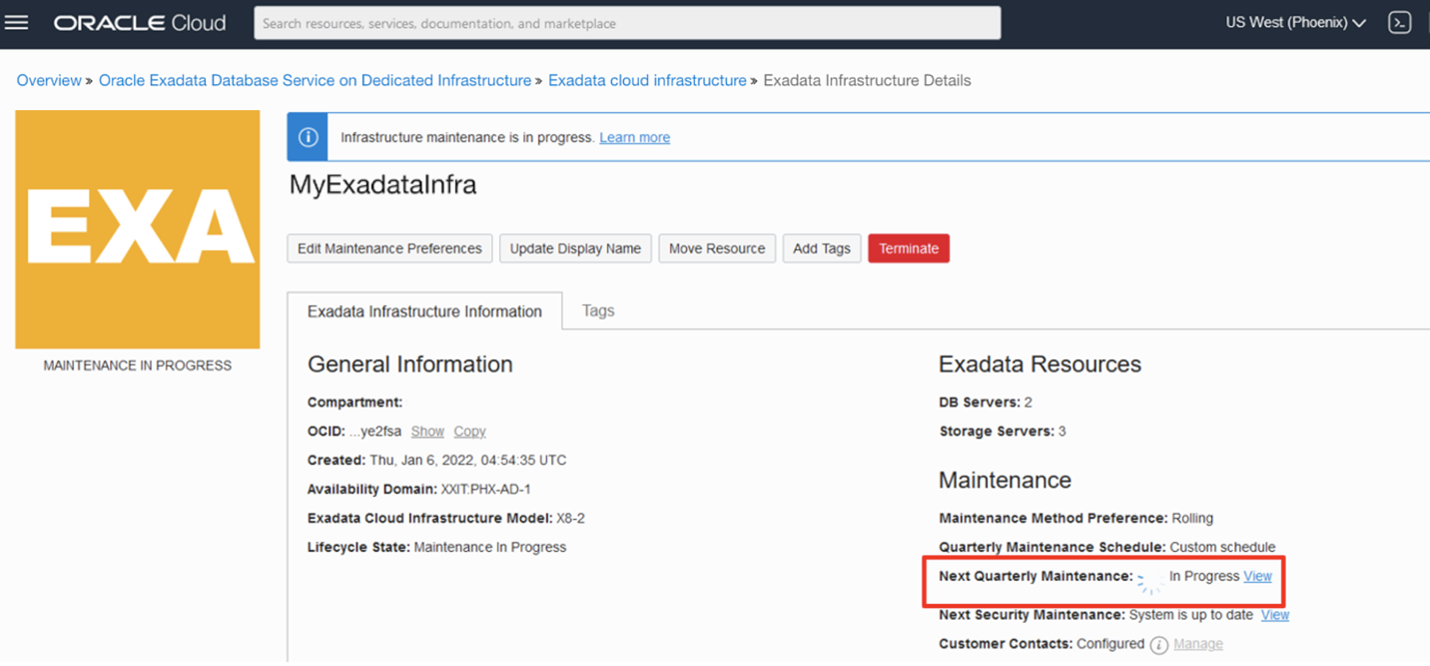The height and width of the screenshot is (666, 1430).
Task: Click Learn more in maintenance banner
Action: [635, 137]
